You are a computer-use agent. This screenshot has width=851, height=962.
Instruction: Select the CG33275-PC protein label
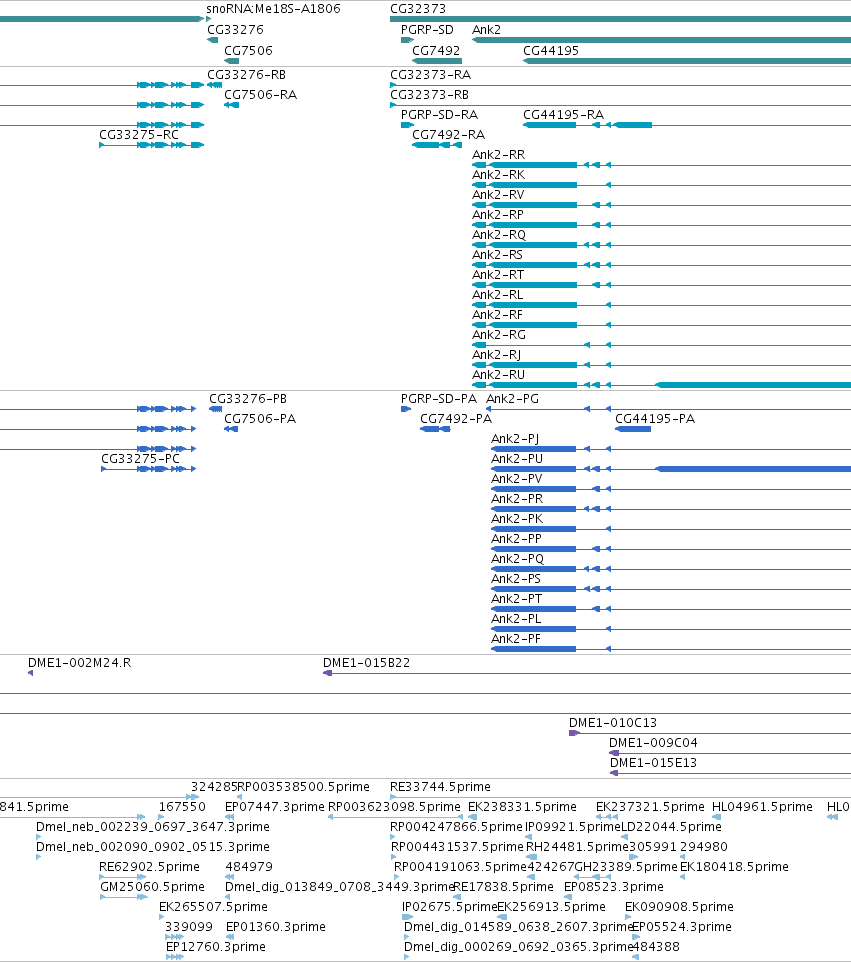pyautogui.click(x=141, y=459)
